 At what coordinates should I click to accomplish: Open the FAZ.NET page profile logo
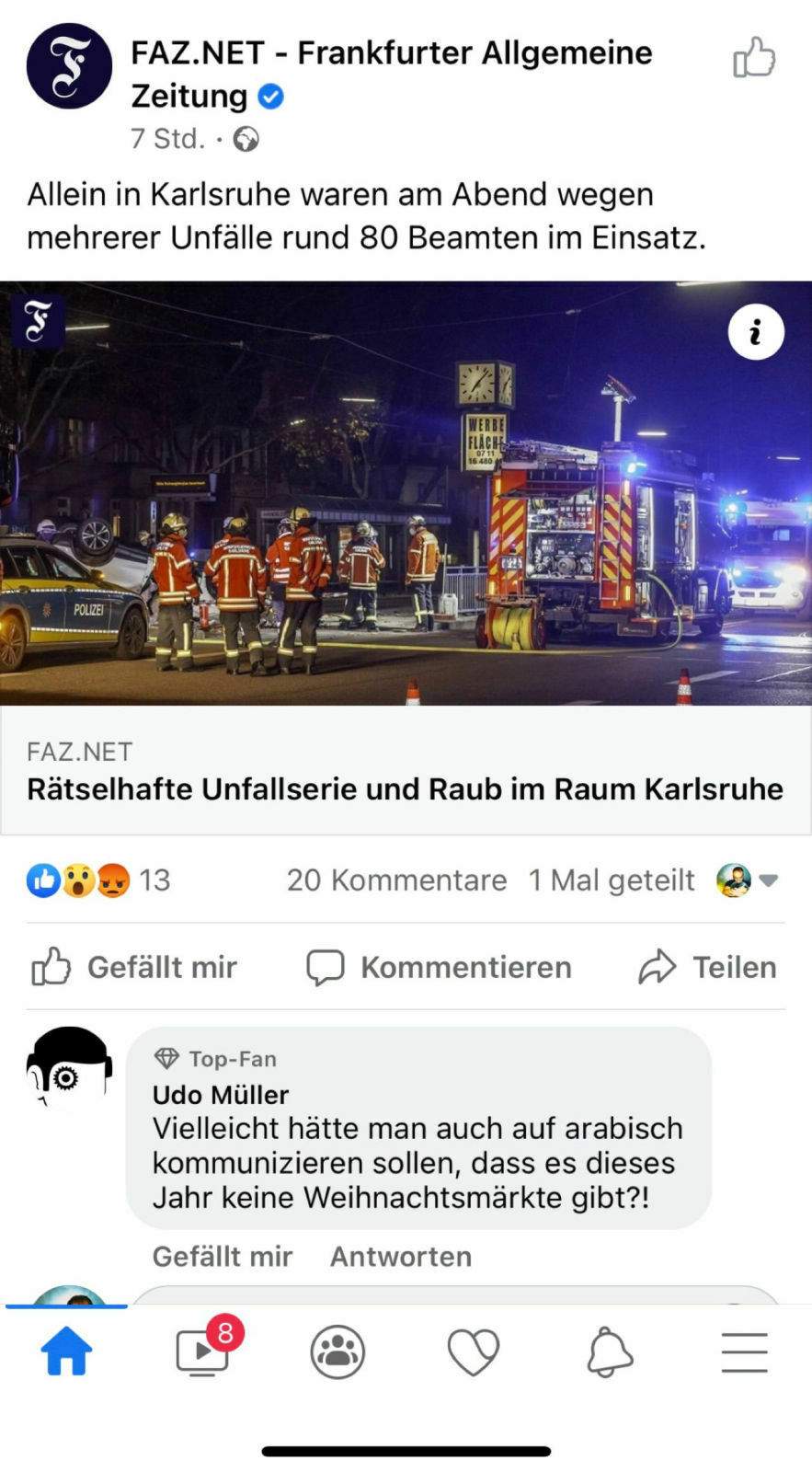(x=69, y=66)
